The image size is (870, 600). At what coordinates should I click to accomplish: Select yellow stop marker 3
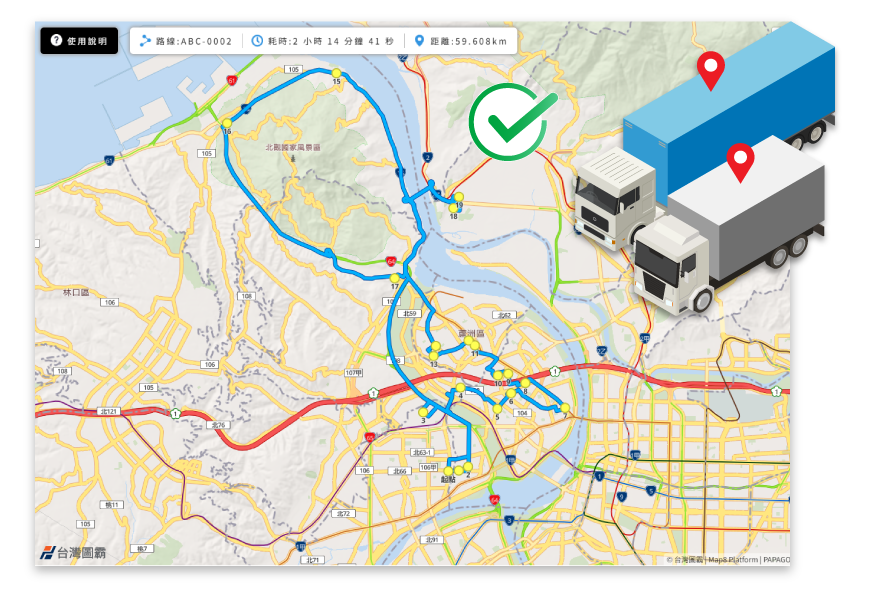[x=423, y=412]
